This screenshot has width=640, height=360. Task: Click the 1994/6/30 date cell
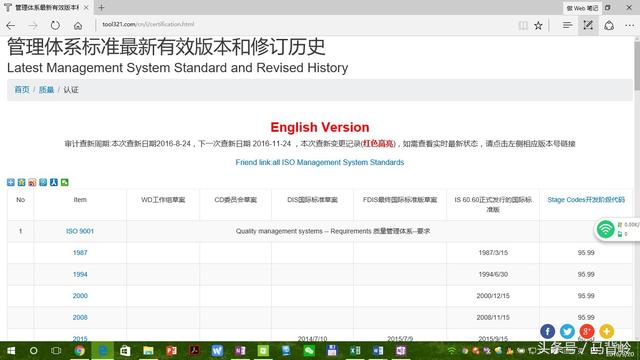point(493,274)
